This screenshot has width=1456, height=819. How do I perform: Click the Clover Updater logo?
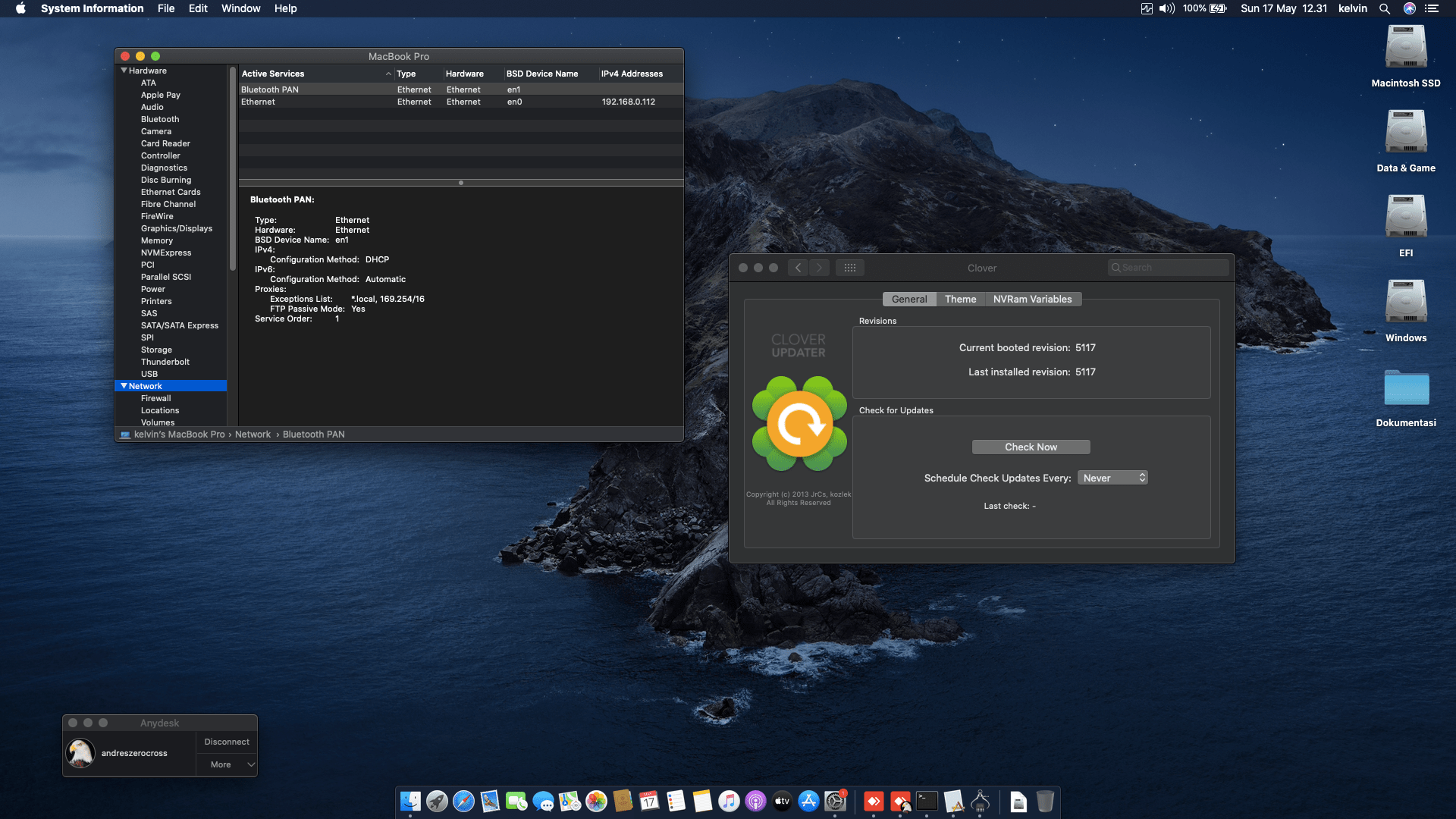click(799, 424)
